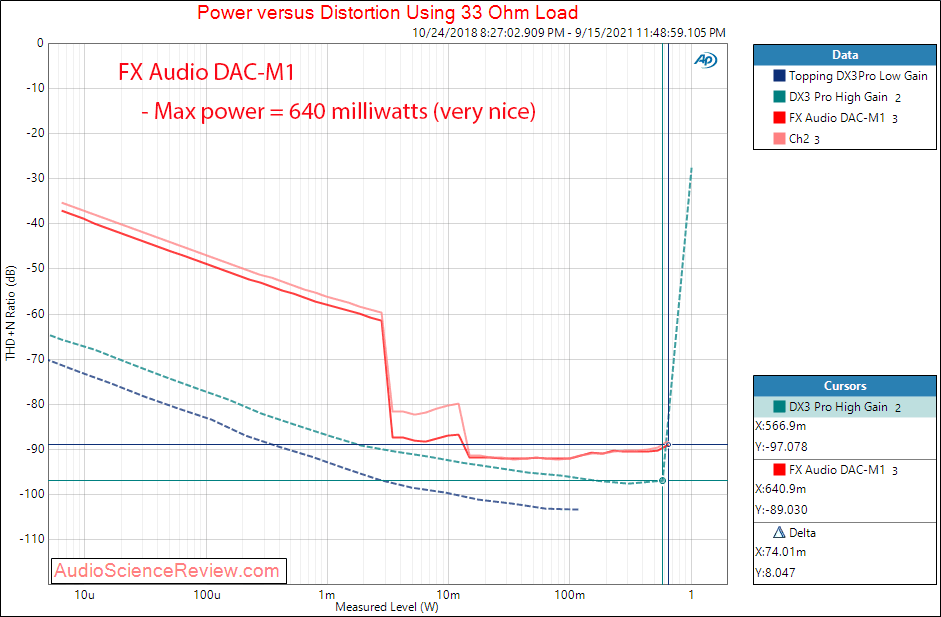The image size is (941, 617).
Task: Click the teal cursor marker on DX3 curve
Action: pyautogui.click(x=663, y=481)
